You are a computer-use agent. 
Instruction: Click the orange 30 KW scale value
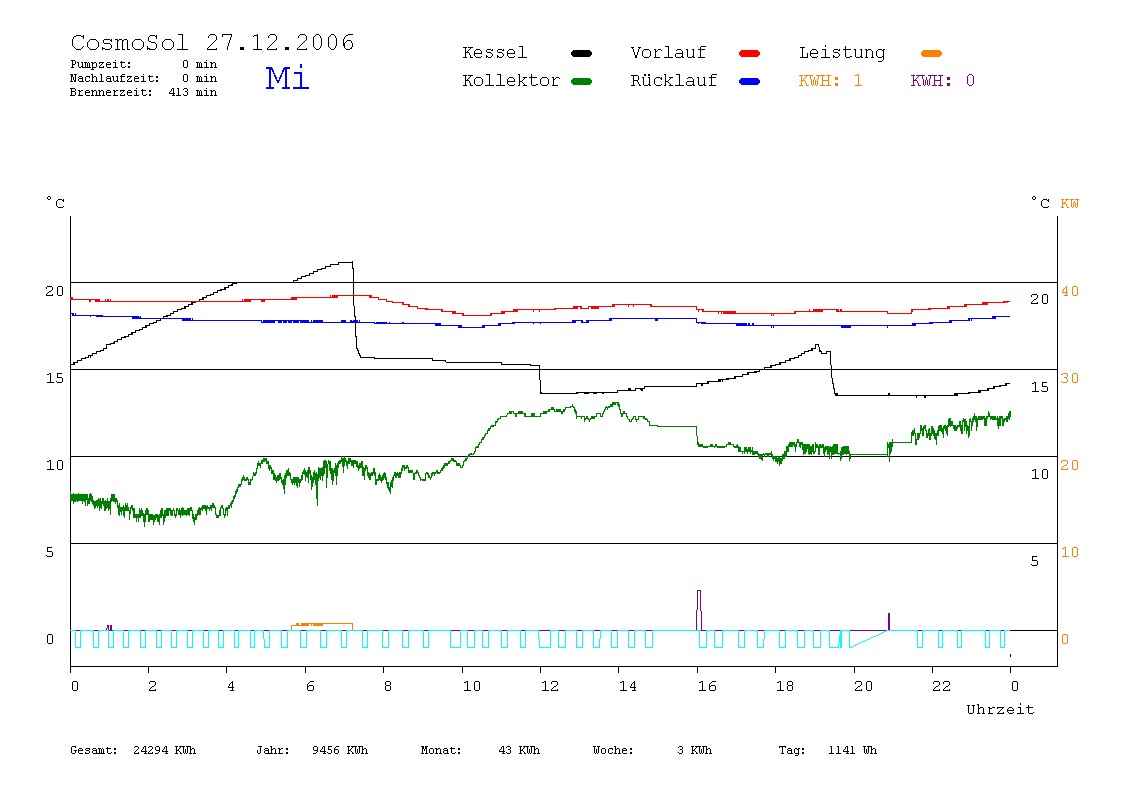[1070, 379]
